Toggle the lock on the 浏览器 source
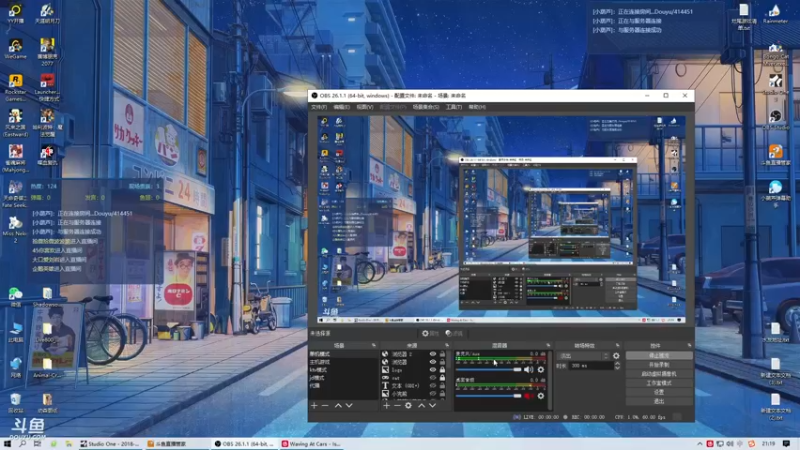Viewport: 800px width, 450px height. (x=442, y=362)
